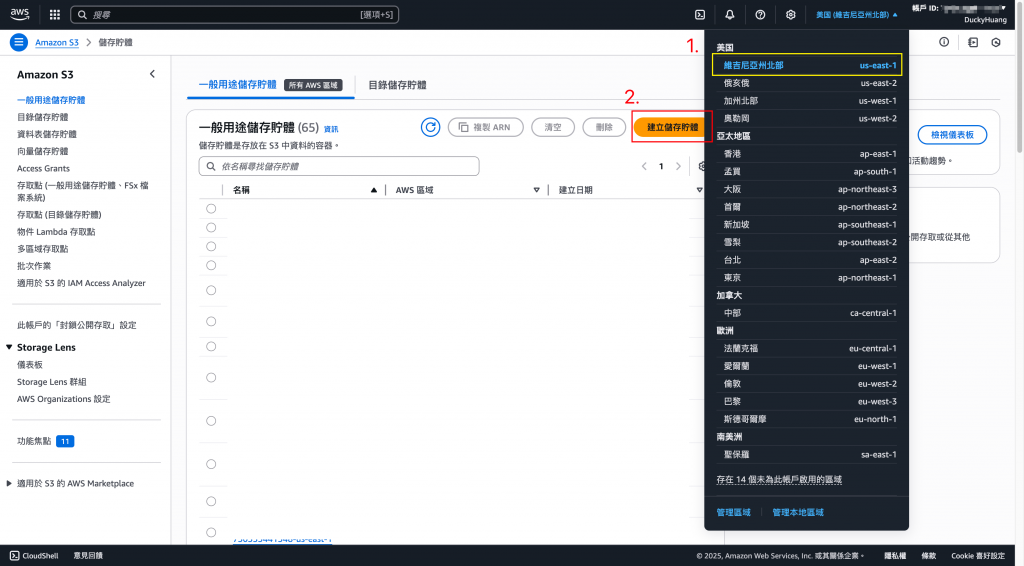
Task: Collapse the Storage Lens section
Action: click(9, 347)
